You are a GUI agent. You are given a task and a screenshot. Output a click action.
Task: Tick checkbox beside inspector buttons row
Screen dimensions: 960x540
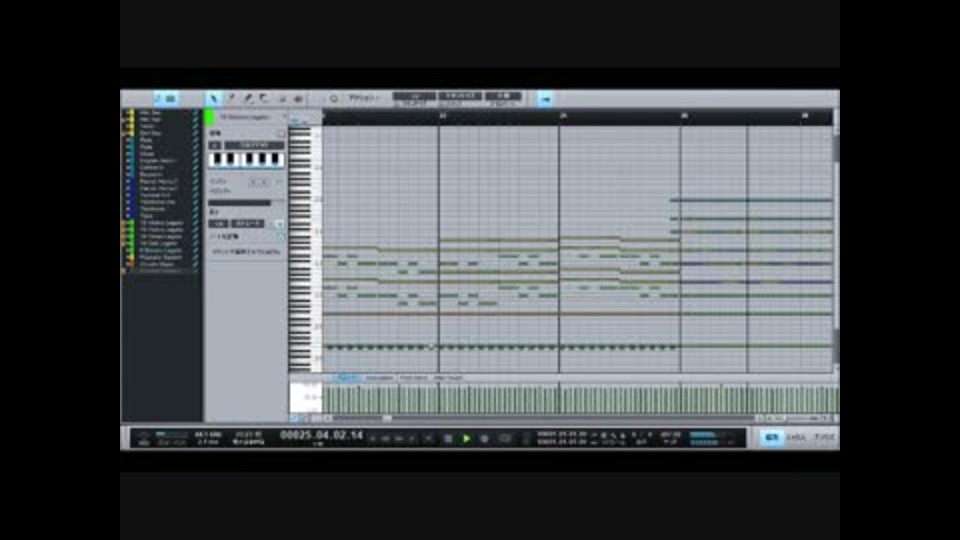[x=279, y=224]
